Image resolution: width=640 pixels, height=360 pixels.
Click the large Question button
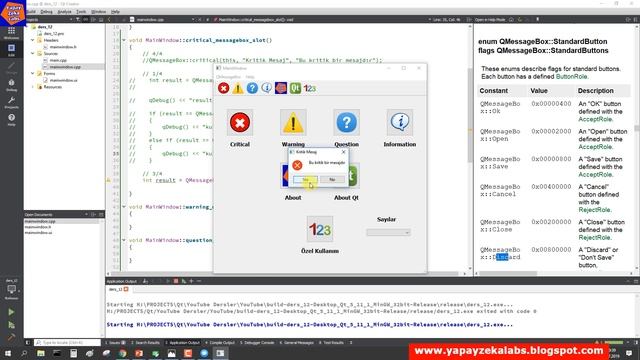[347, 122]
